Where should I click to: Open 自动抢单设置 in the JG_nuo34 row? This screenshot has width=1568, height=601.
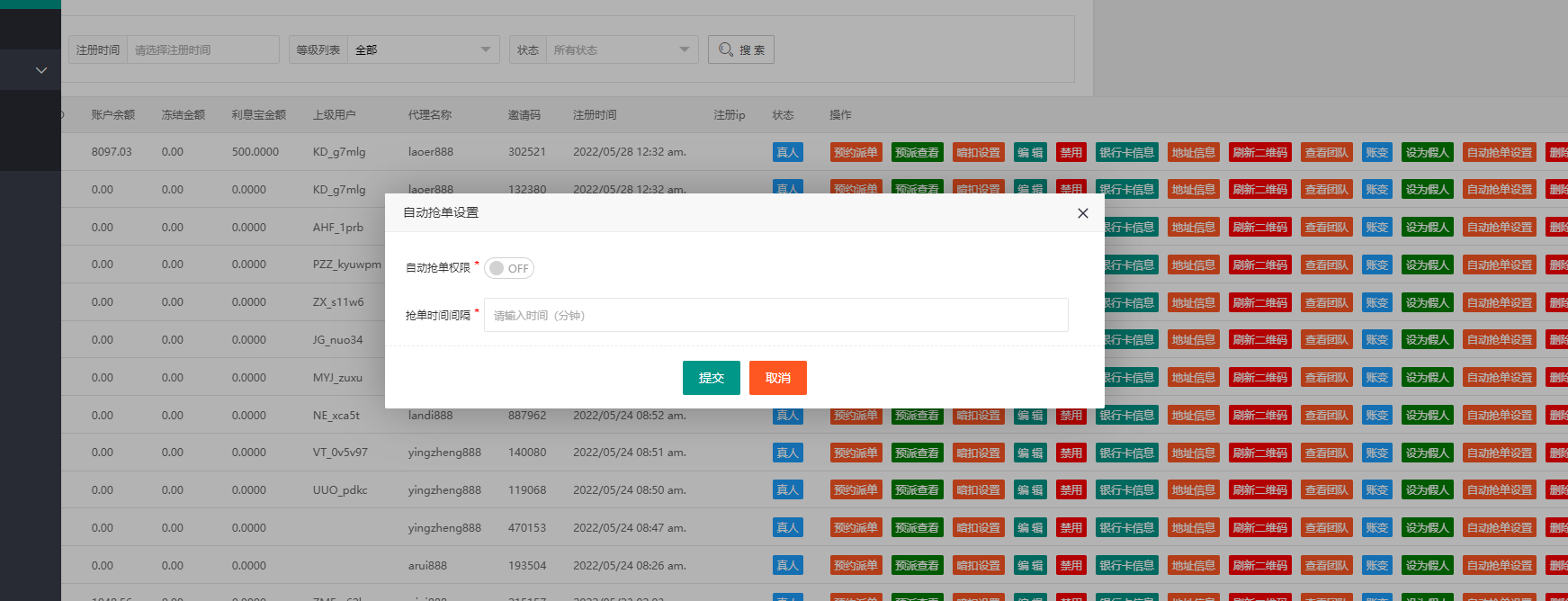coord(1500,340)
